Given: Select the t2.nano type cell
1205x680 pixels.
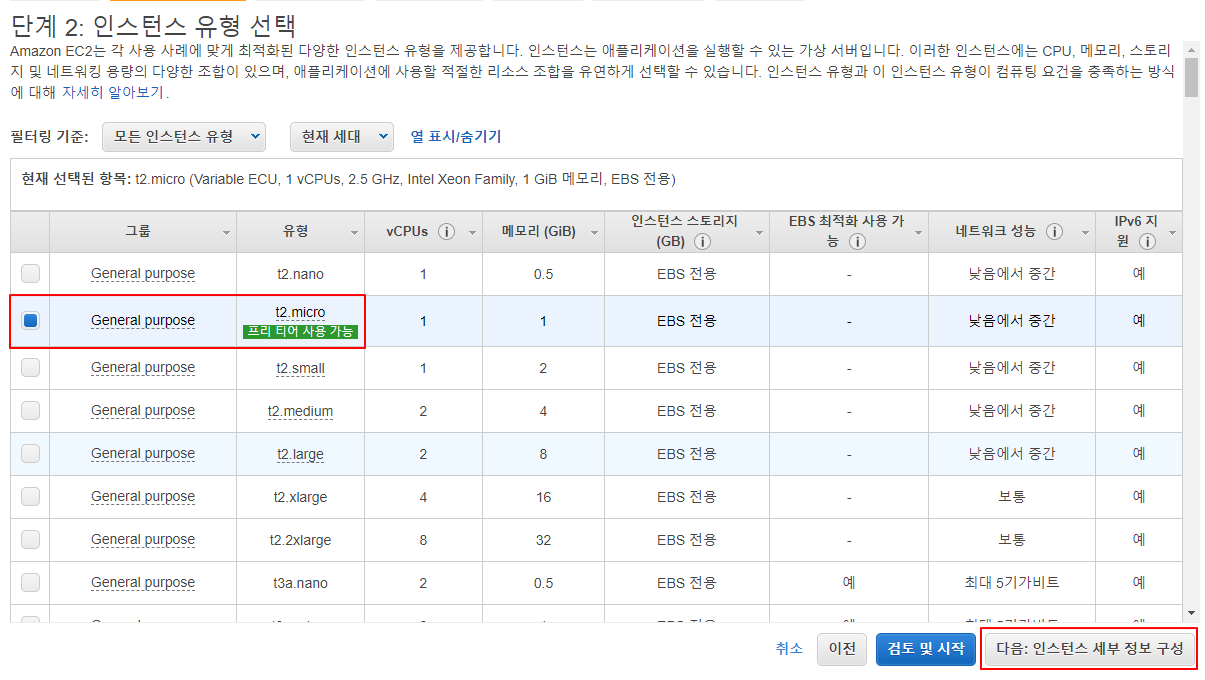Looking at the screenshot, I should tap(300, 273).
